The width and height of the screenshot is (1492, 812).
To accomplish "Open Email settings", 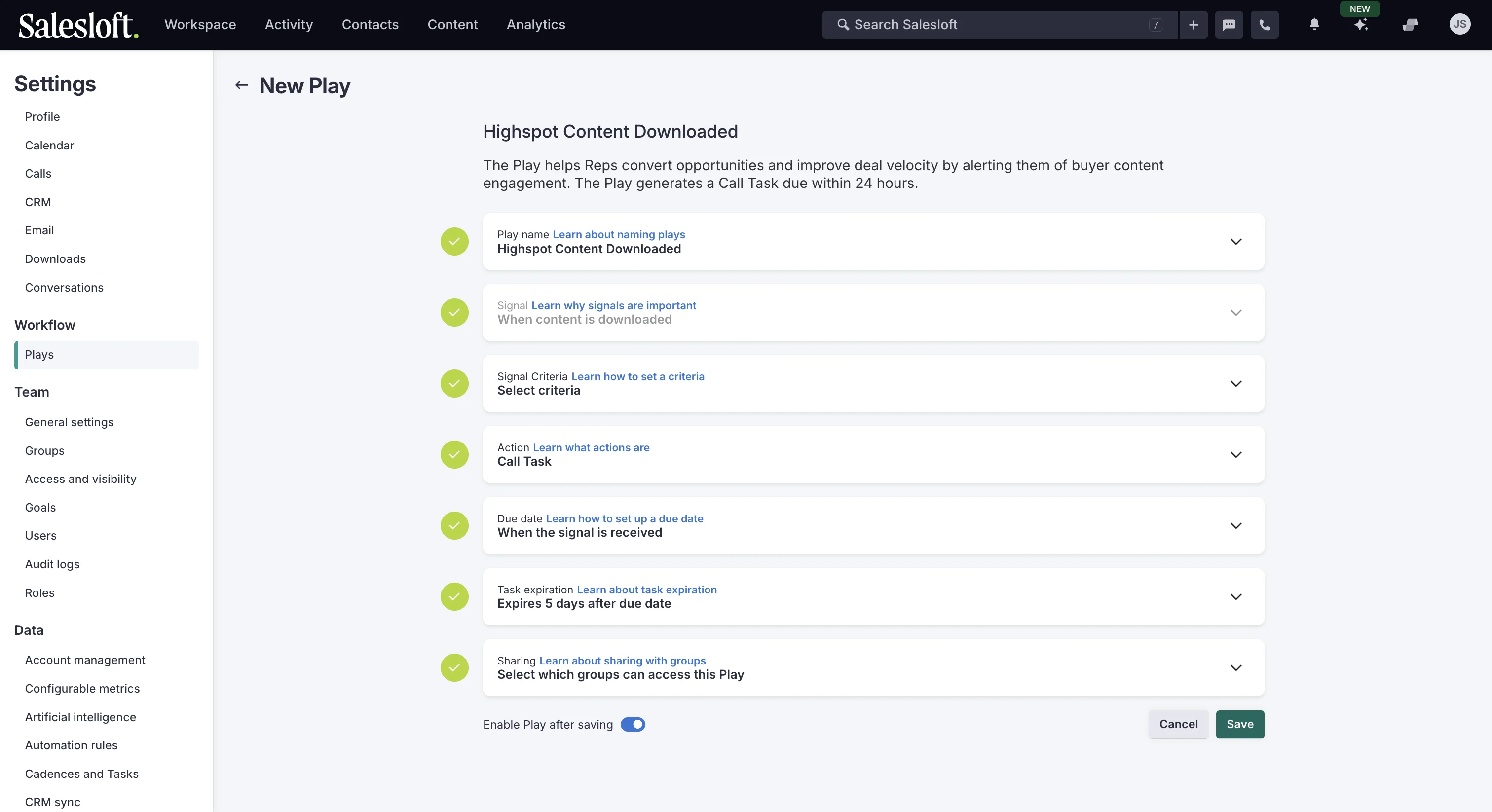I will (39, 230).
